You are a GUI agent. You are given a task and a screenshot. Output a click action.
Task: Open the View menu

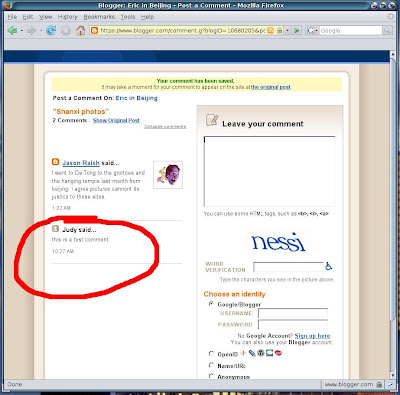(x=45, y=17)
